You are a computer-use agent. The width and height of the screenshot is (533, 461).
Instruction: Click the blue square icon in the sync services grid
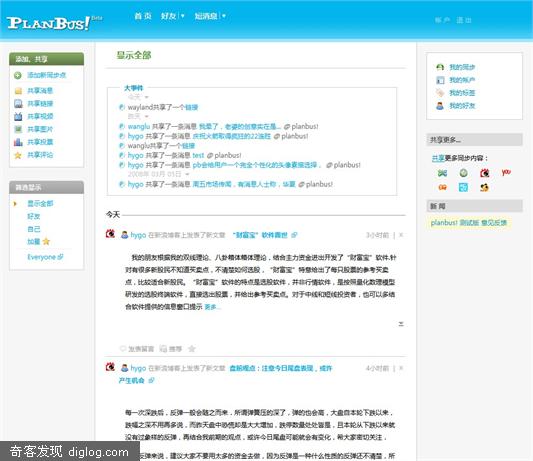(x=463, y=187)
